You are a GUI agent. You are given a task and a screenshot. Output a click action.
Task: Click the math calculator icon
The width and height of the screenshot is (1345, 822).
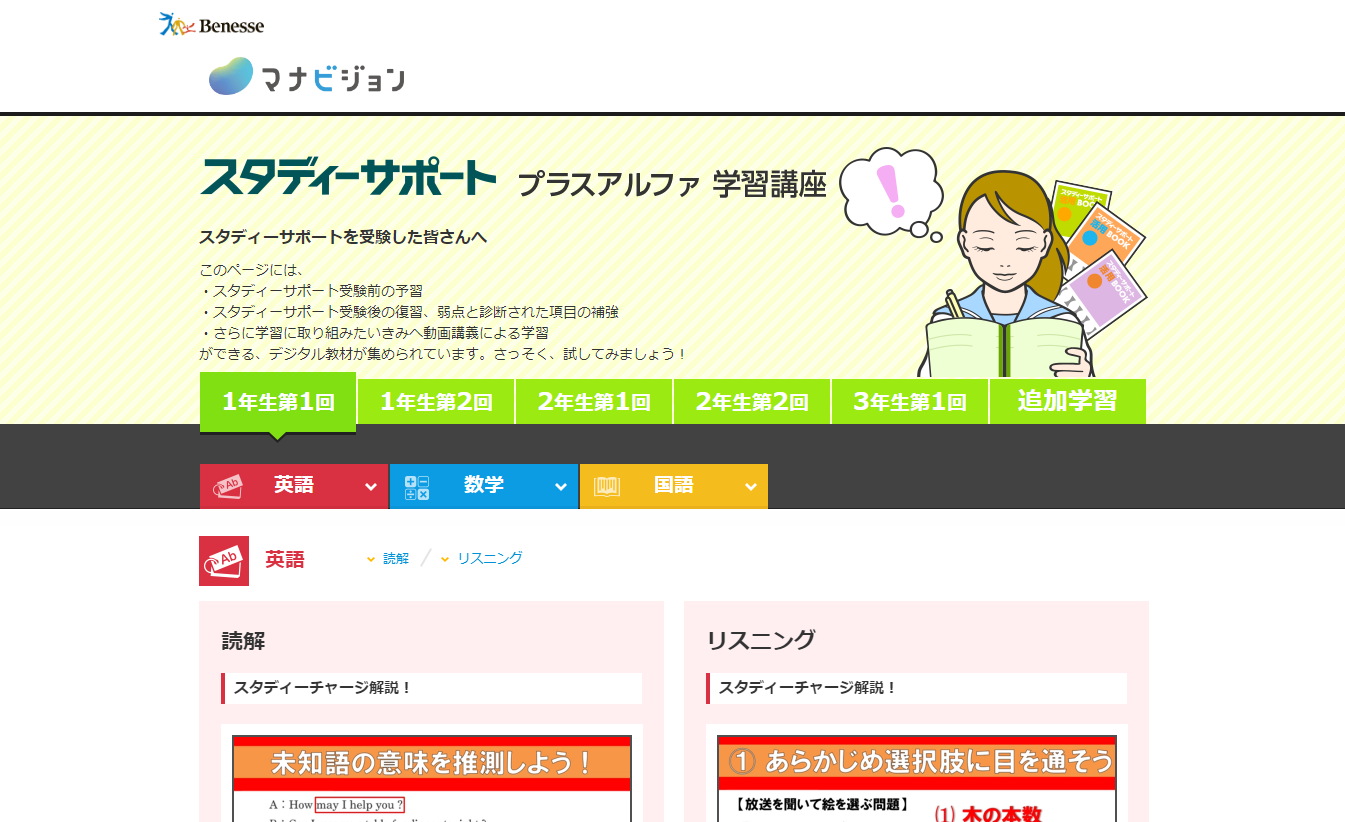click(x=417, y=487)
